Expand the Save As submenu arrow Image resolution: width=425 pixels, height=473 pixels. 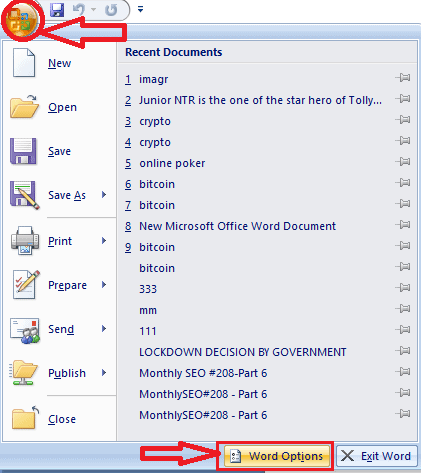pos(104,195)
